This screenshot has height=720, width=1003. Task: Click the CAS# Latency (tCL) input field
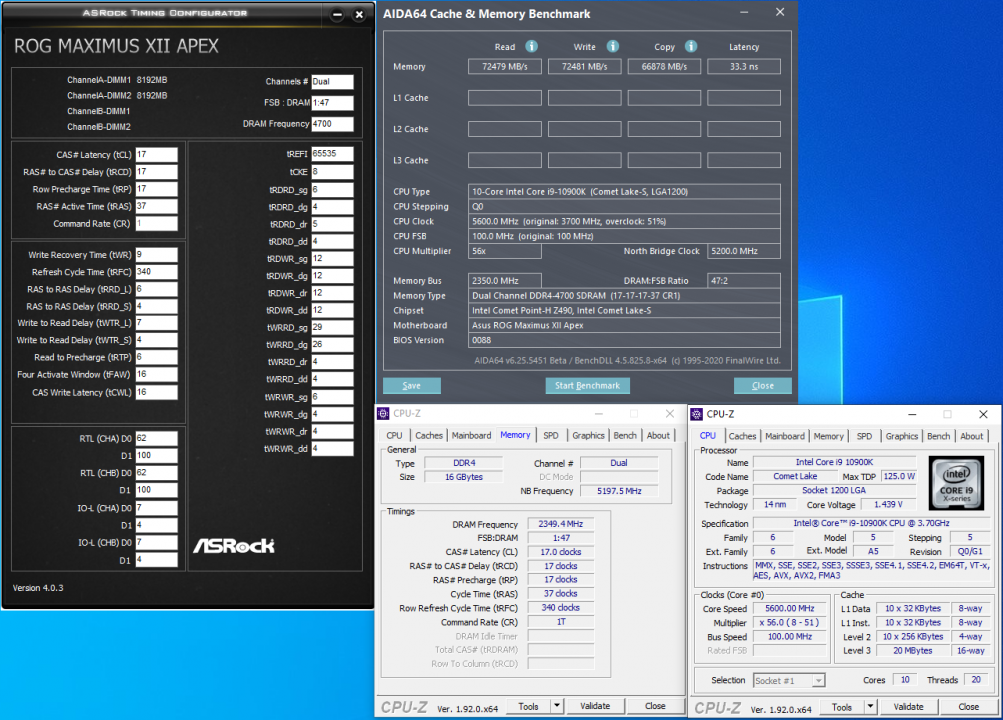156,154
